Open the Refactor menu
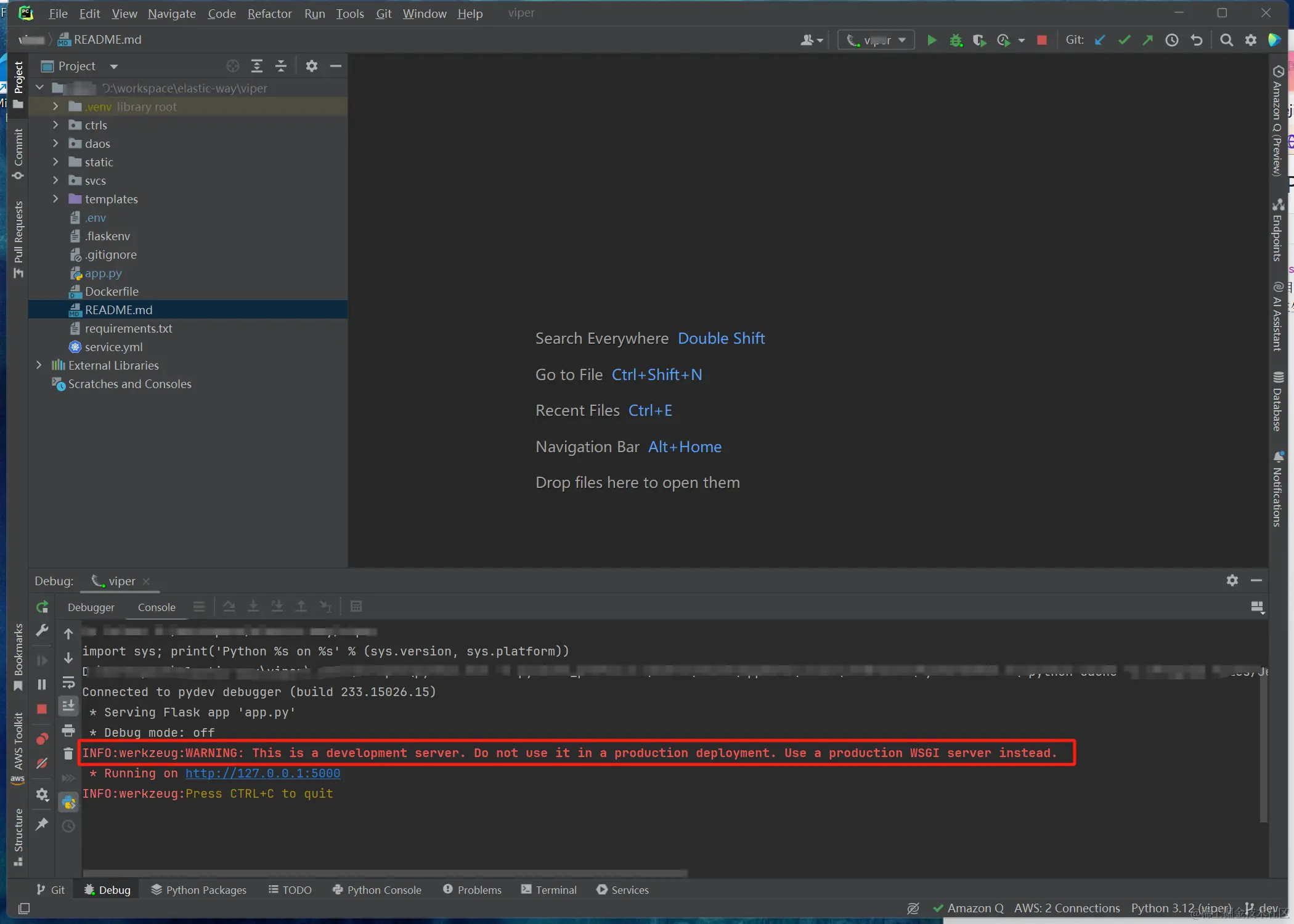Image resolution: width=1294 pixels, height=924 pixels. click(x=269, y=14)
